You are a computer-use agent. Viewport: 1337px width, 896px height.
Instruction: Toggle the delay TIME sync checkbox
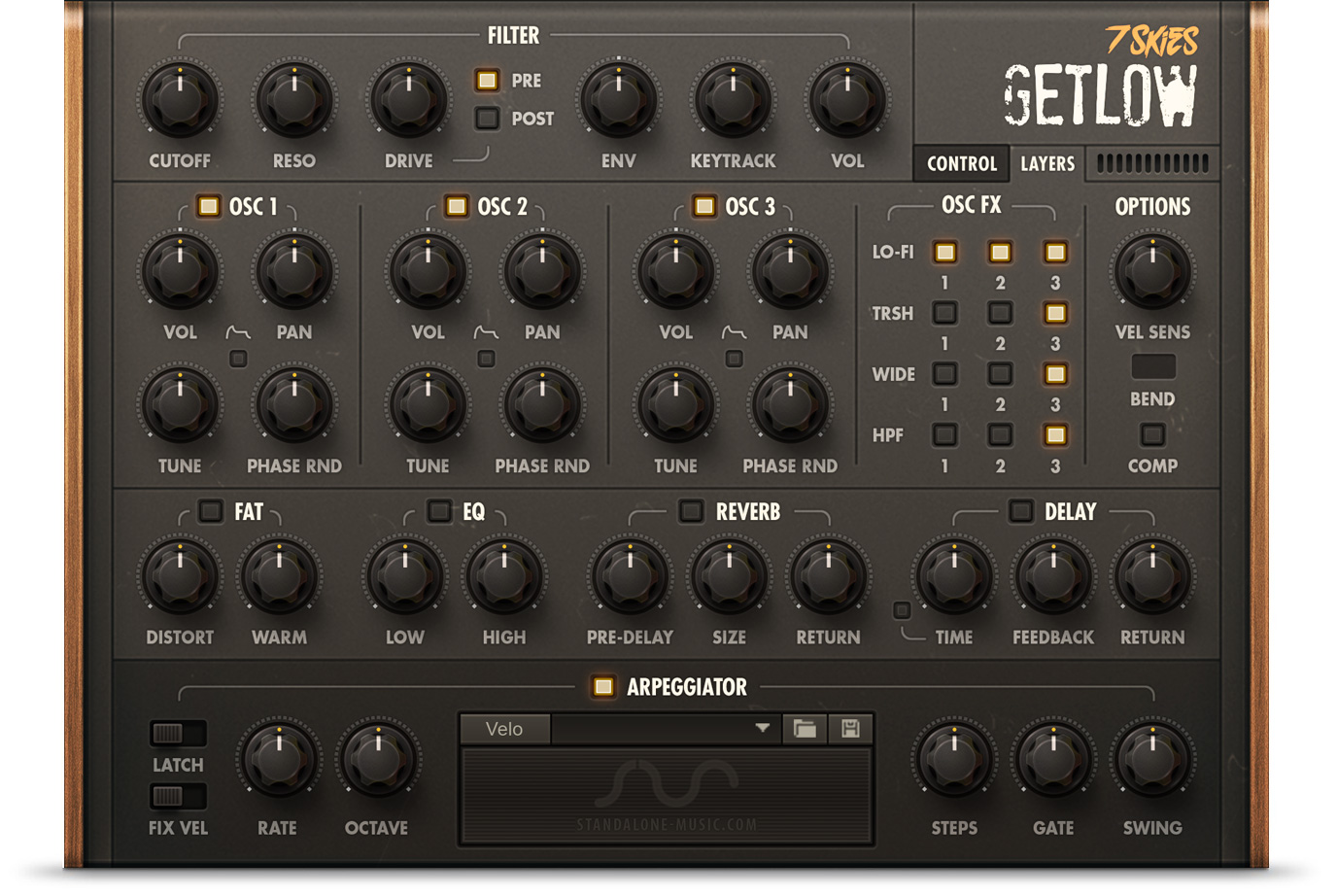(902, 610)
